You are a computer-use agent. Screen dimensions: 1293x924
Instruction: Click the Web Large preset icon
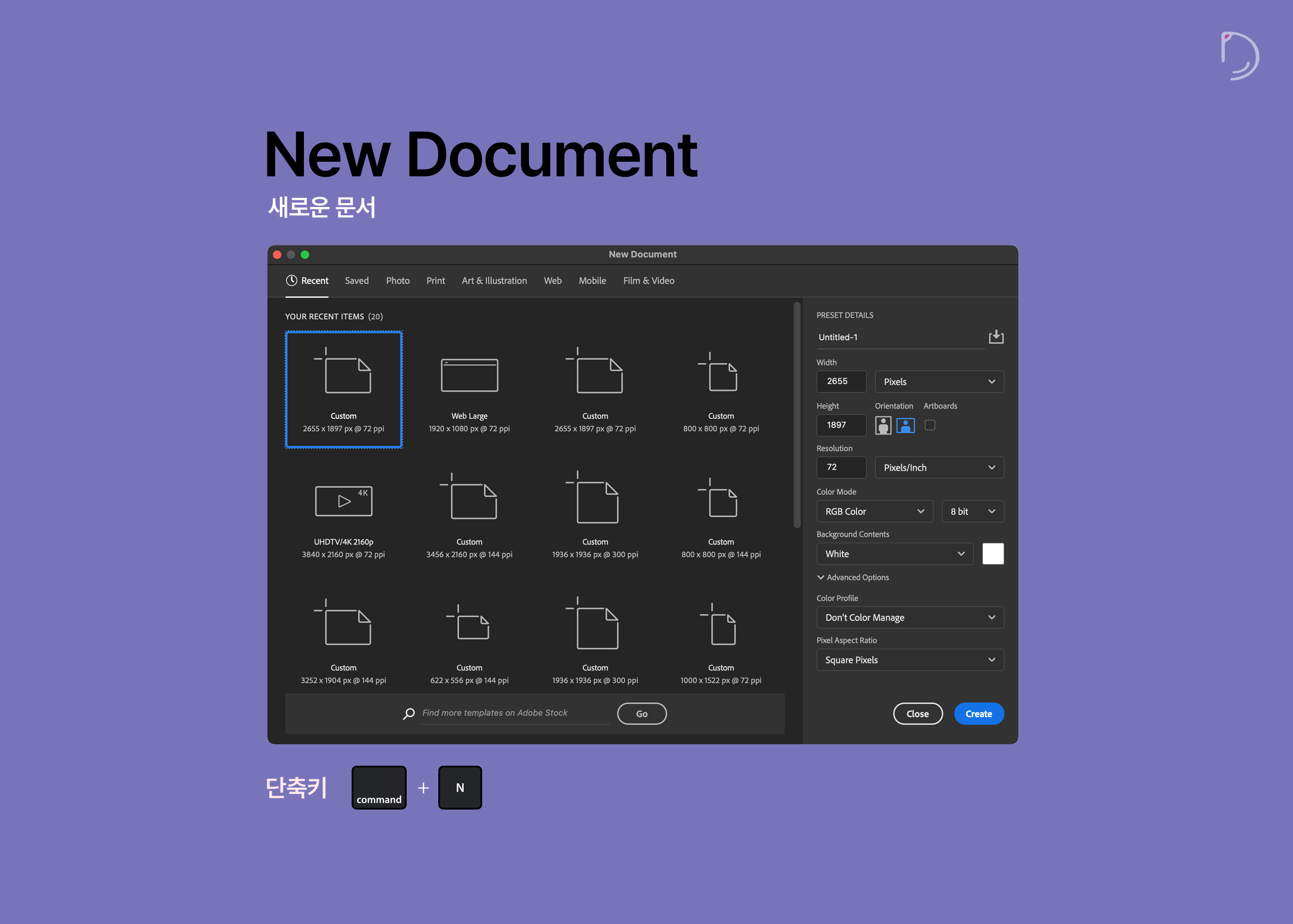pos(469,376)
